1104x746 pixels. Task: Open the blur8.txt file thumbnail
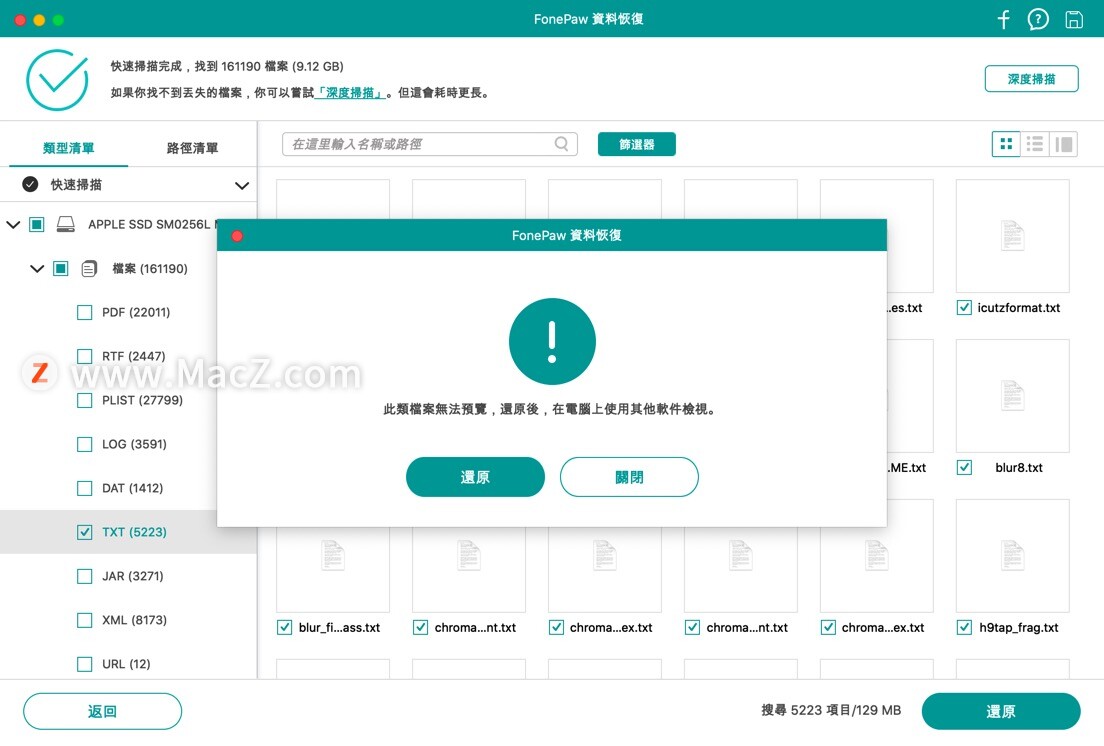1012,396
